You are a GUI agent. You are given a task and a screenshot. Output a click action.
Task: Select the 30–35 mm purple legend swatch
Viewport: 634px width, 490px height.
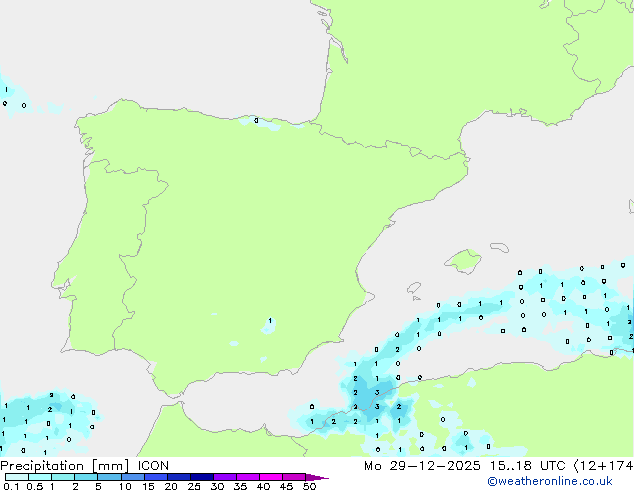[x=225, y=477]
